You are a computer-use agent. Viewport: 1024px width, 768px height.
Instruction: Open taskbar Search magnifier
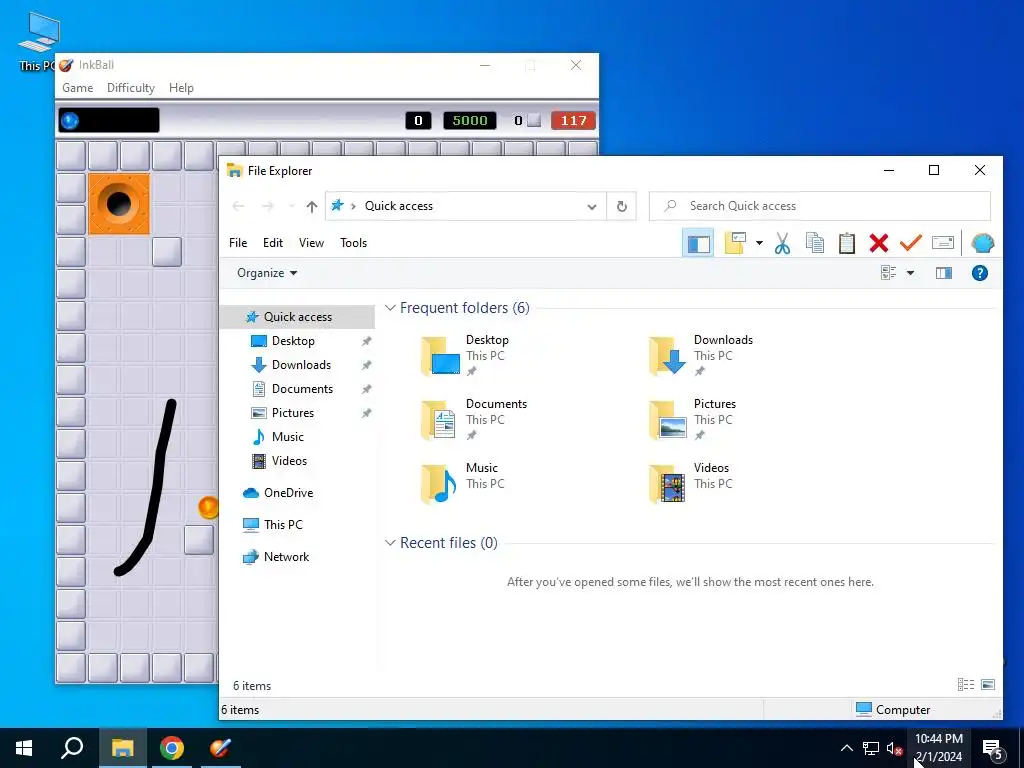pos(72,748)
